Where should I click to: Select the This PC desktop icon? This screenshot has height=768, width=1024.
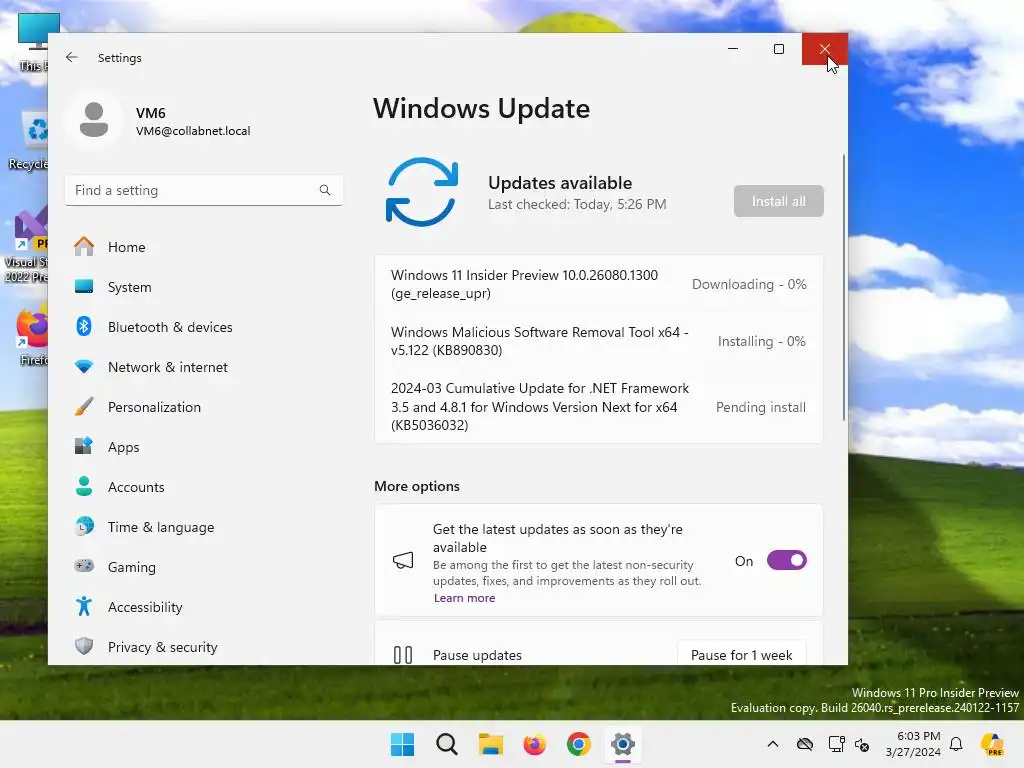[31, 42]
